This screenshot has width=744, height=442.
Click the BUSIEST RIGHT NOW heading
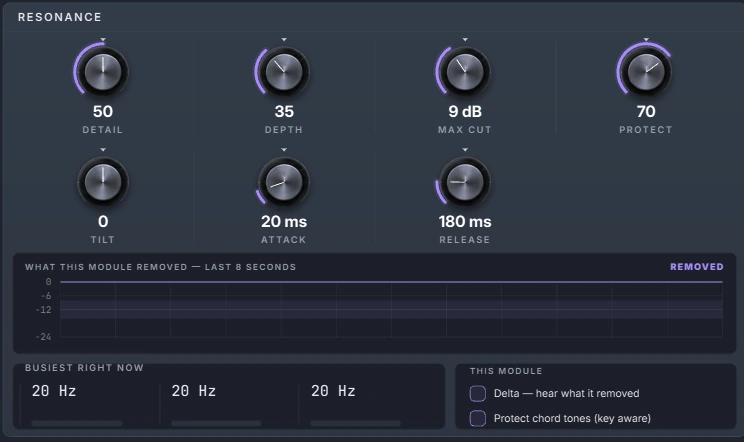84,368
